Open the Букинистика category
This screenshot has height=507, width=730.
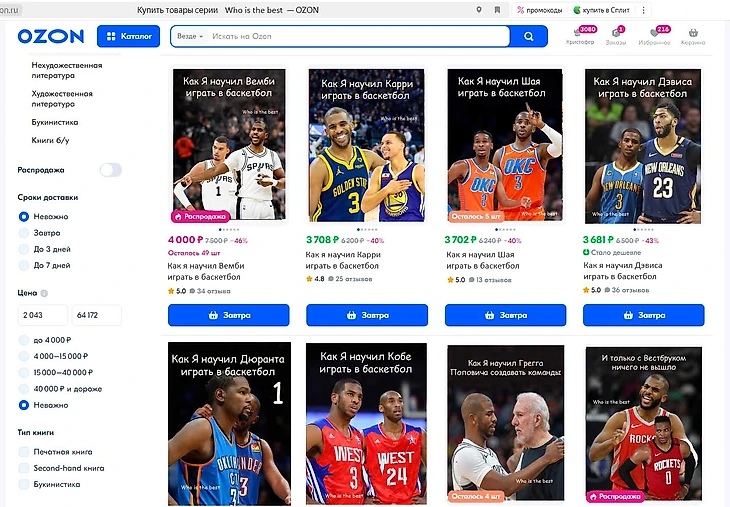click(x=55, y=122)
